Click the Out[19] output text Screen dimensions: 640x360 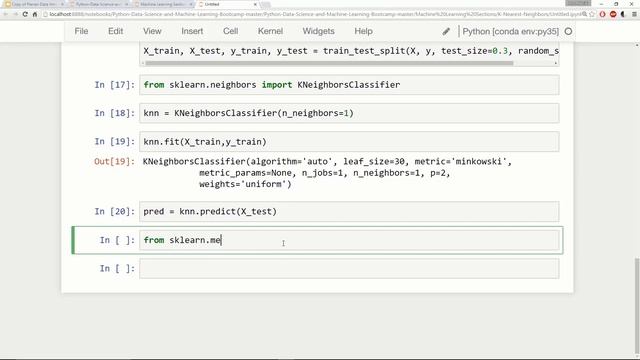pyautogui.click(x=327, y=173)
